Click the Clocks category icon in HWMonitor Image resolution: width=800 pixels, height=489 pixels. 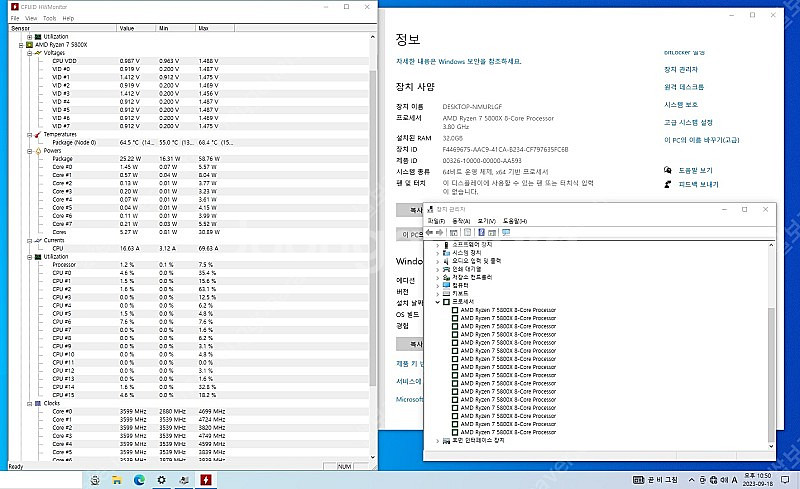click(x=38, y=403)
